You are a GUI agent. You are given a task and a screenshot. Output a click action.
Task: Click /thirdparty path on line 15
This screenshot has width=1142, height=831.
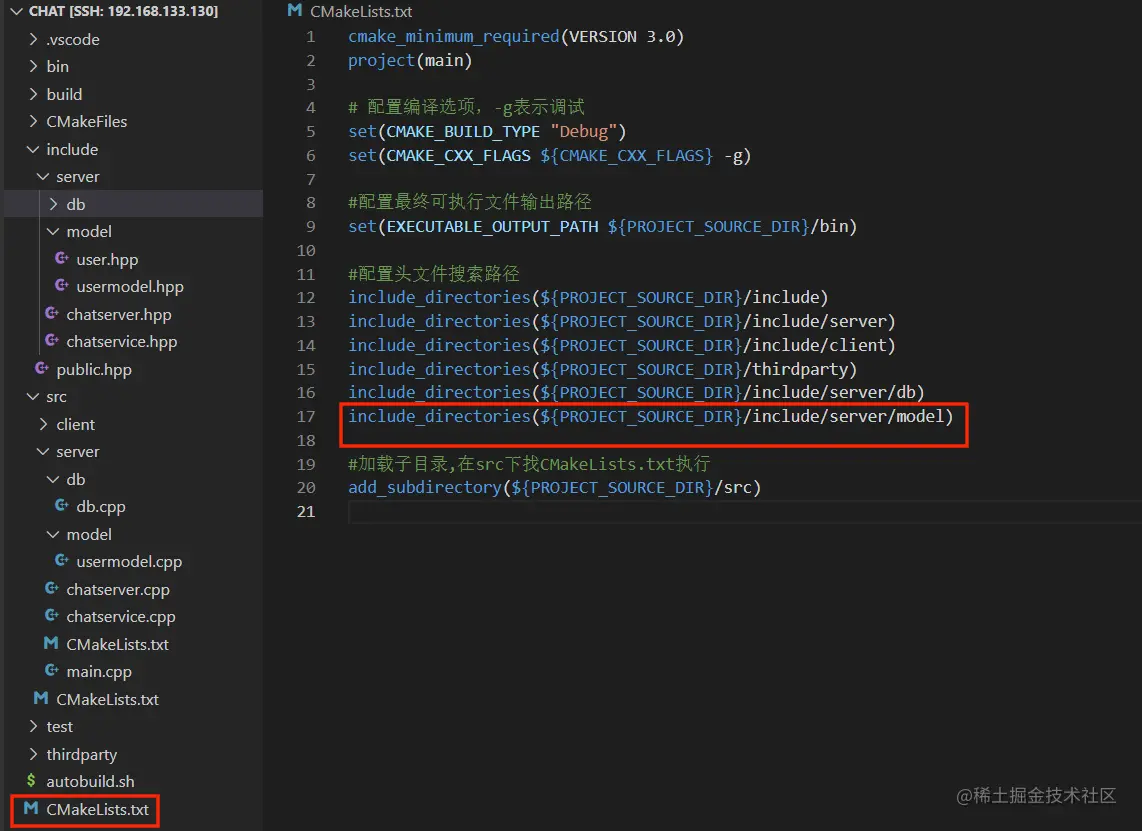coord(795,369)
